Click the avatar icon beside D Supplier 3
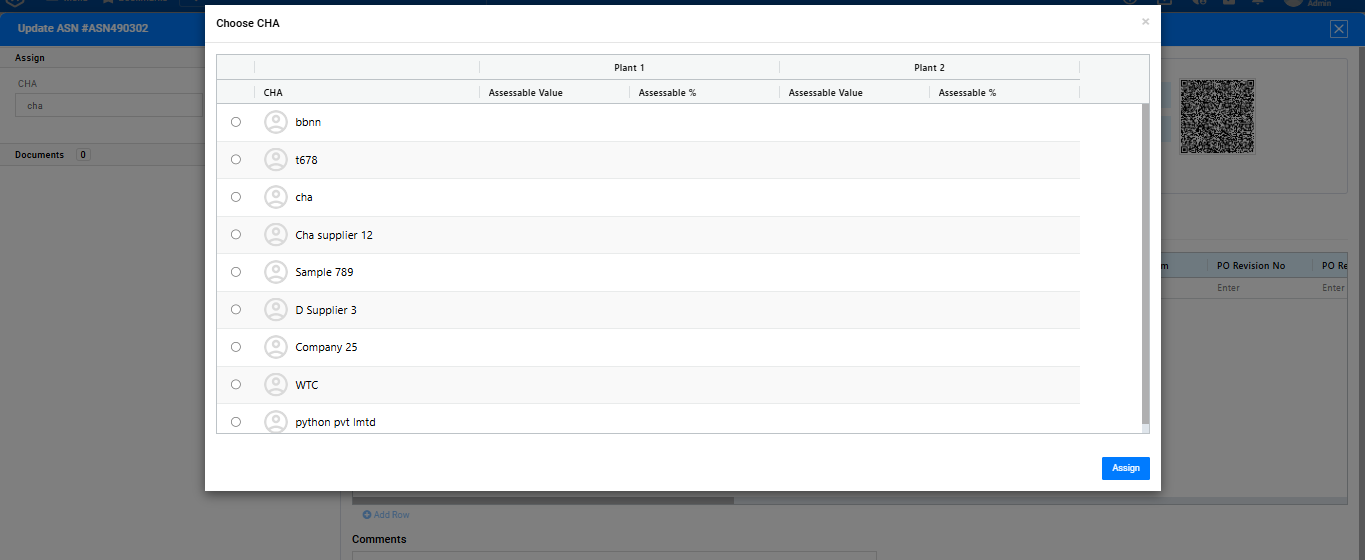This screenshot has width=1365, height=560. tap(275, 310)
